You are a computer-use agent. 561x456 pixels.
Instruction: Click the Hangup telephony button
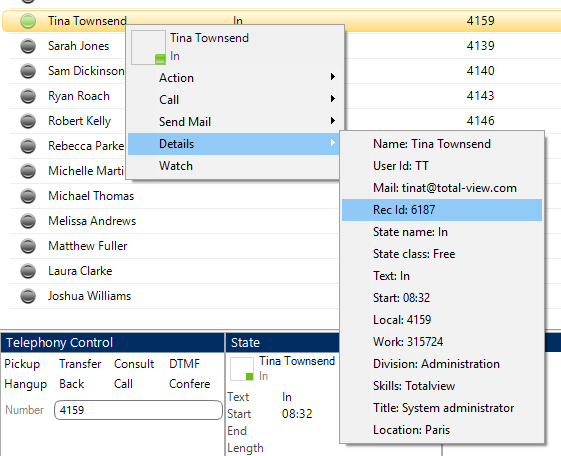(x=25, y=384)
